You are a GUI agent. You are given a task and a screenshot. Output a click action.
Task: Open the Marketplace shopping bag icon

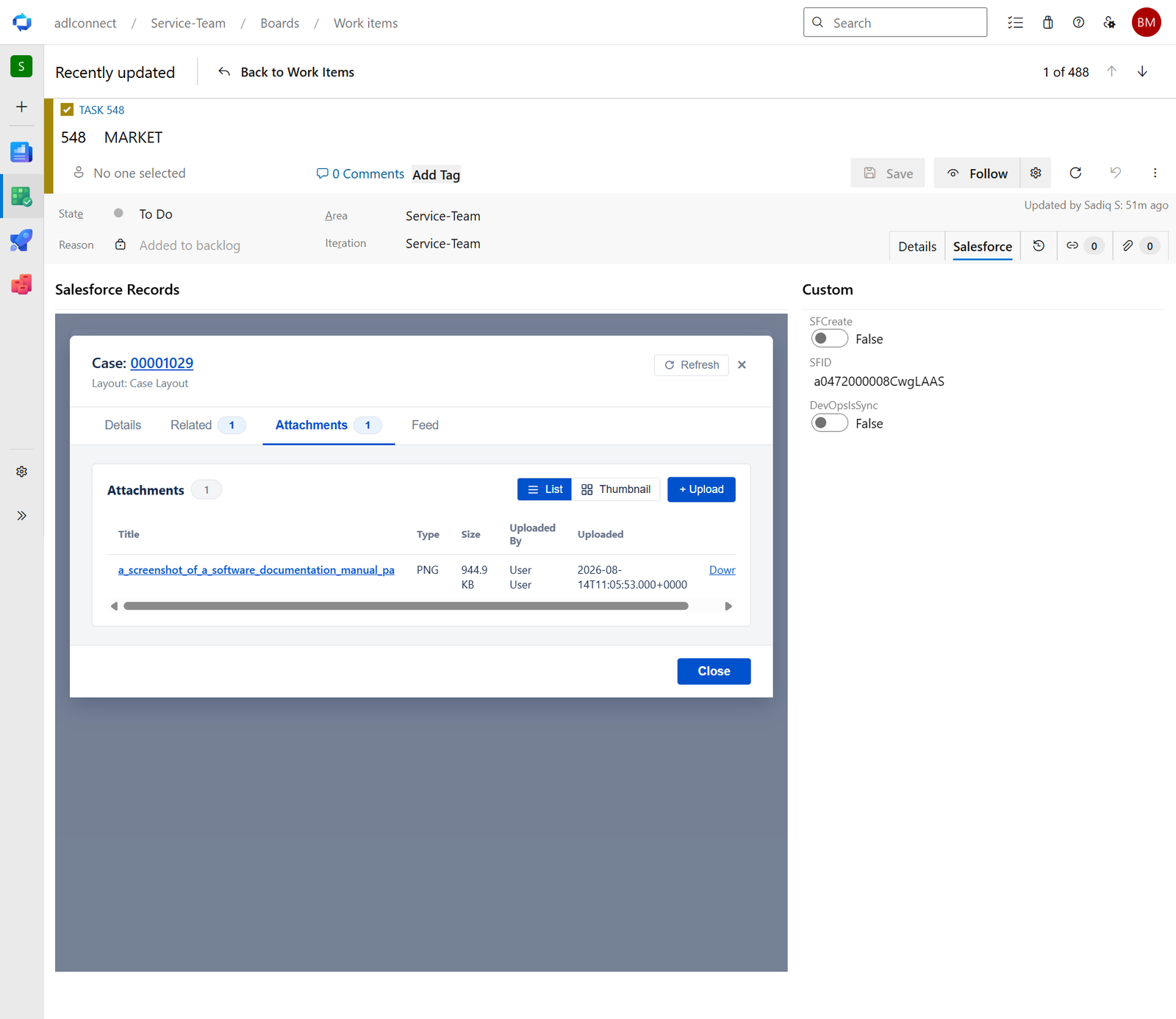(1048, 23)
